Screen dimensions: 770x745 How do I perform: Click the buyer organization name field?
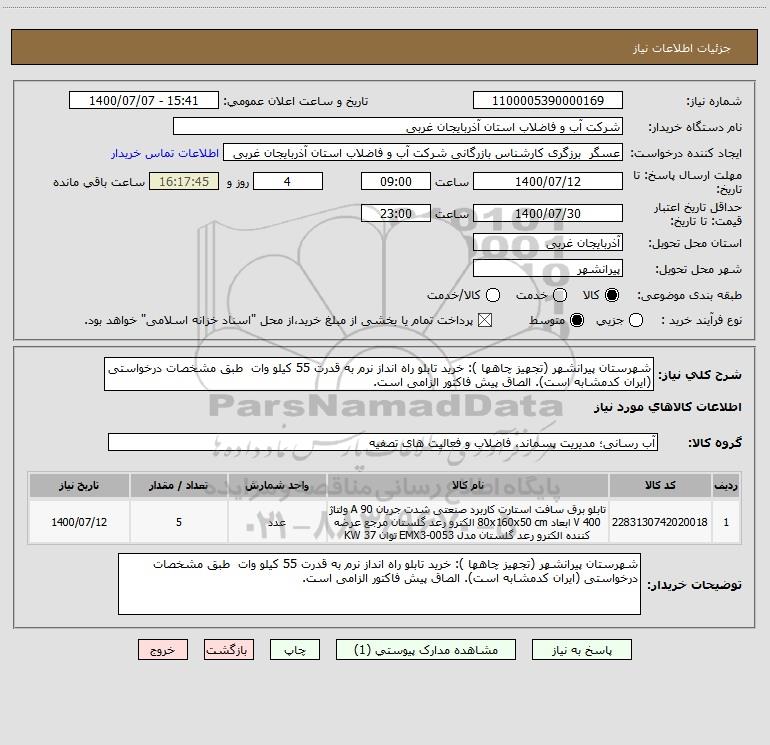398,127
